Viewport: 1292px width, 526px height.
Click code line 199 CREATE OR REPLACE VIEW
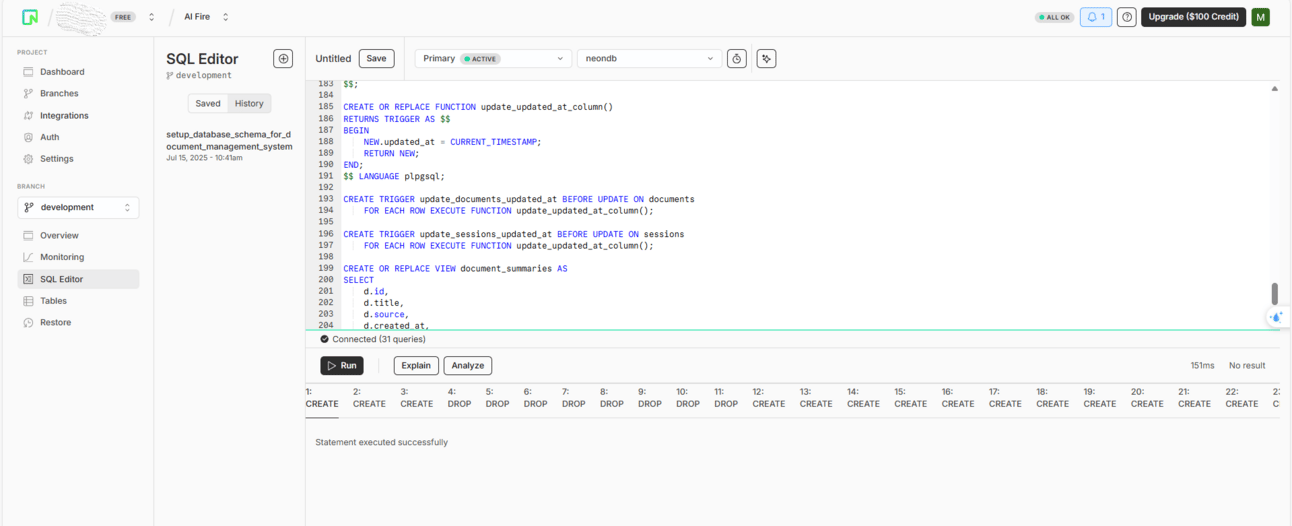pos(455,269)
